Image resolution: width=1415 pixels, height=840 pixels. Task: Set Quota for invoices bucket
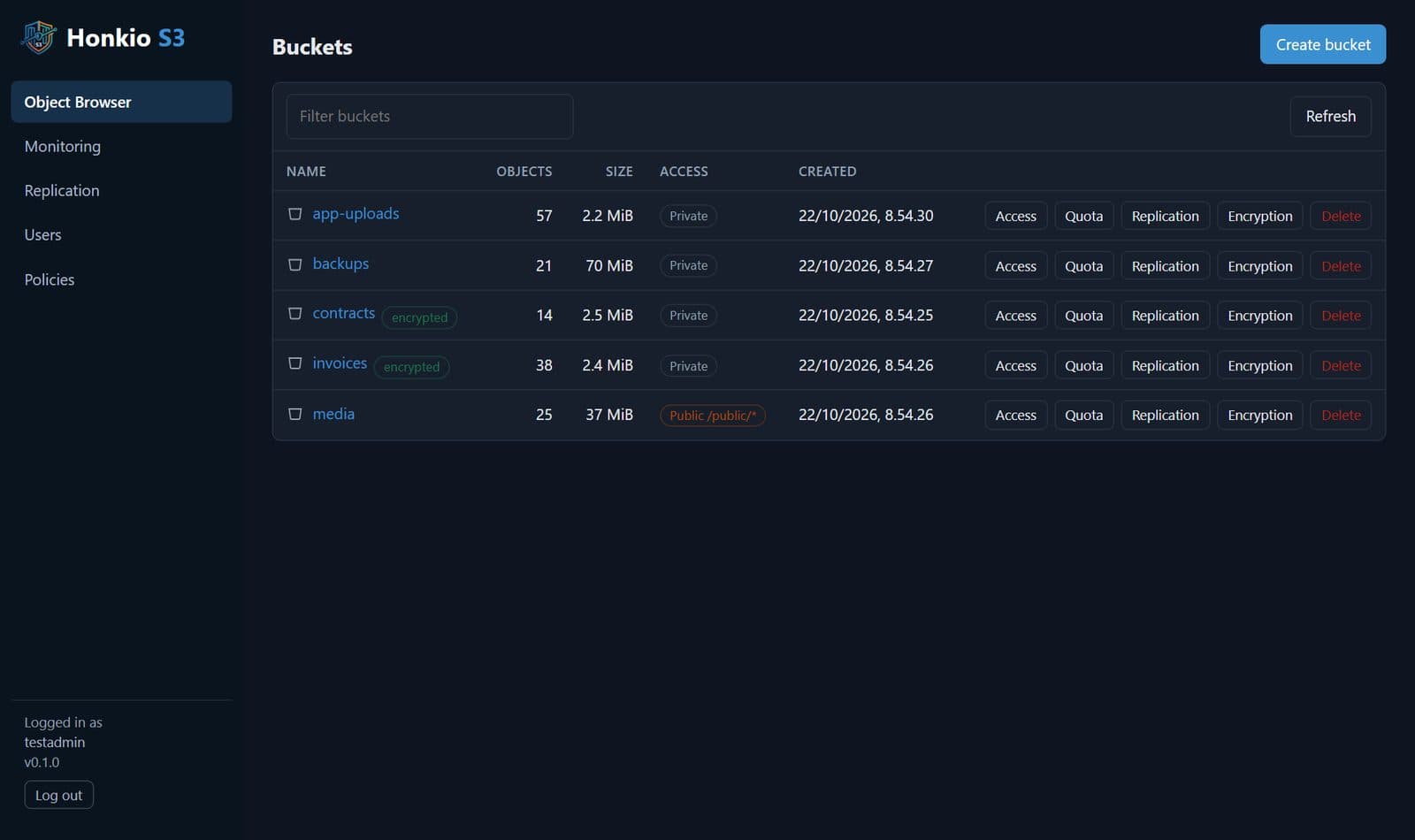click(1084, 365)
